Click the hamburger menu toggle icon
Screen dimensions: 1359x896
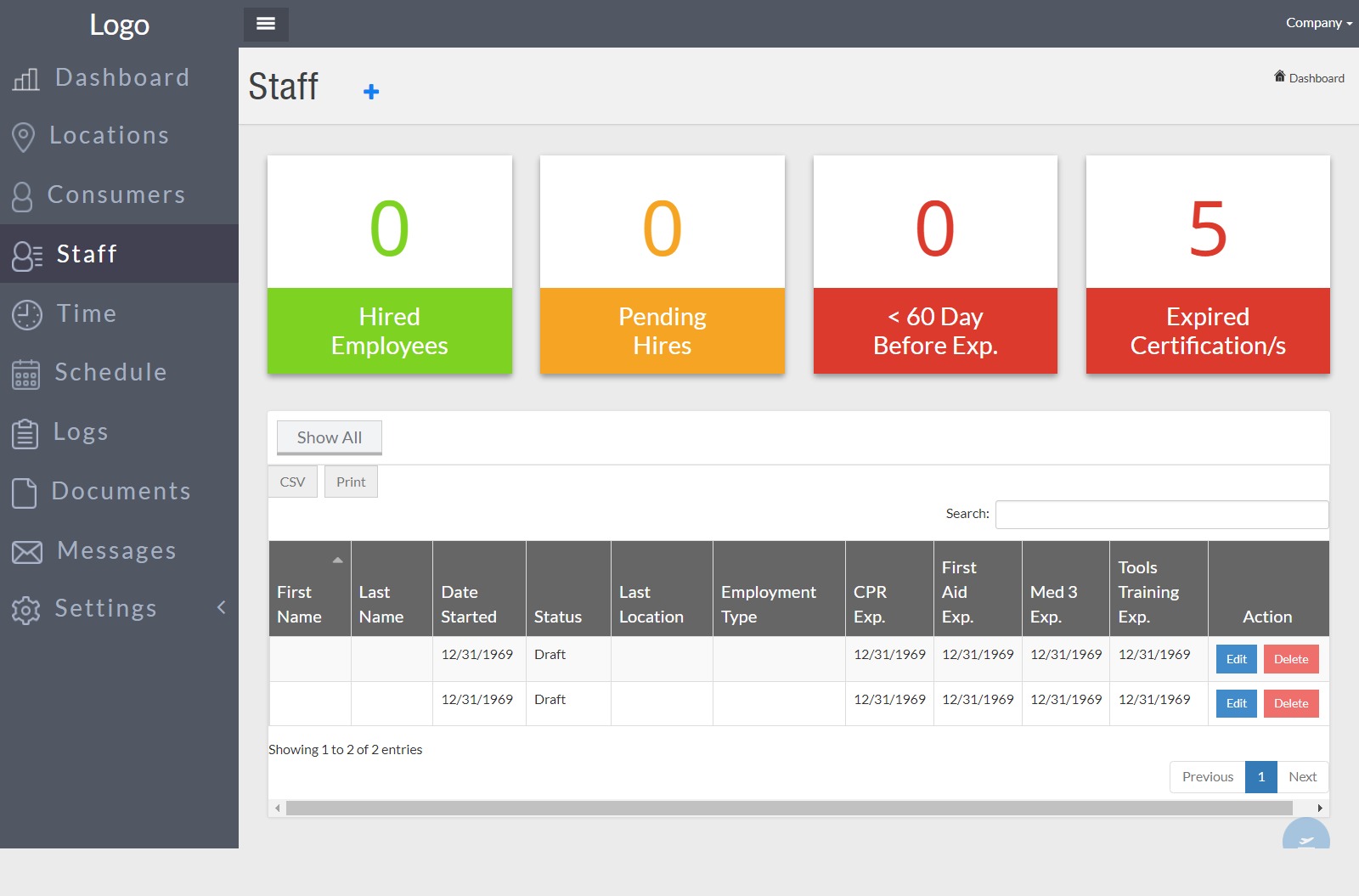point(266,24)
